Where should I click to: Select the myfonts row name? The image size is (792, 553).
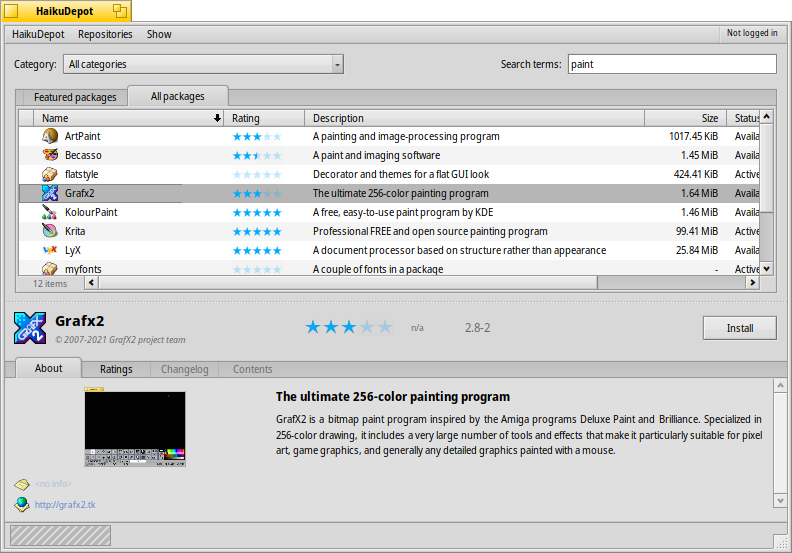click(x=83, y=269)
